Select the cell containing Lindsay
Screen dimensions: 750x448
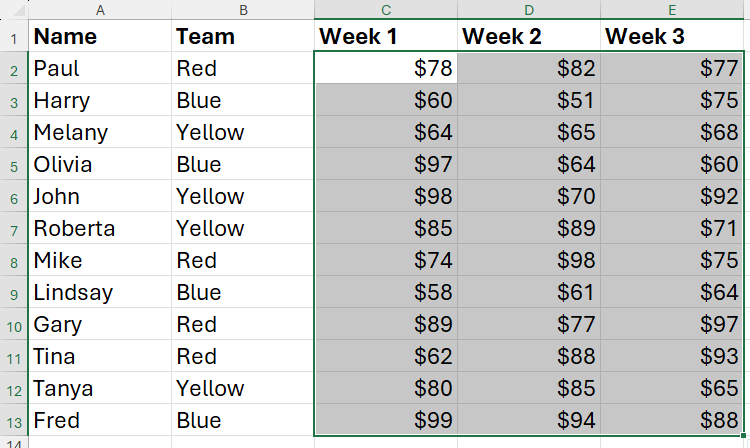click(100, 293)
